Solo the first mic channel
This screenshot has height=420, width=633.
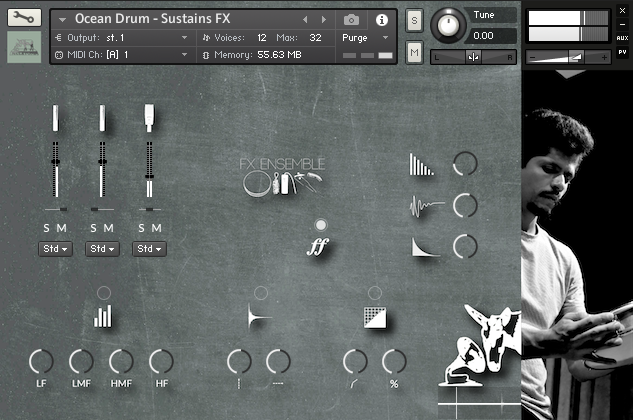[x=46, y=228]
